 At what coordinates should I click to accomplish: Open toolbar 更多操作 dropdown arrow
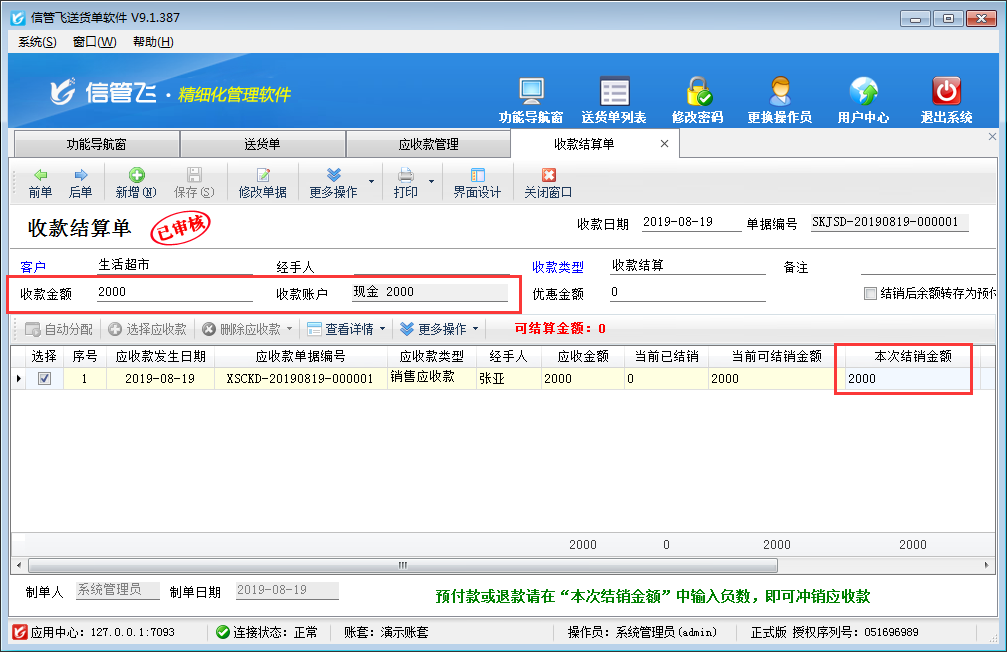[x=372, y=182]
